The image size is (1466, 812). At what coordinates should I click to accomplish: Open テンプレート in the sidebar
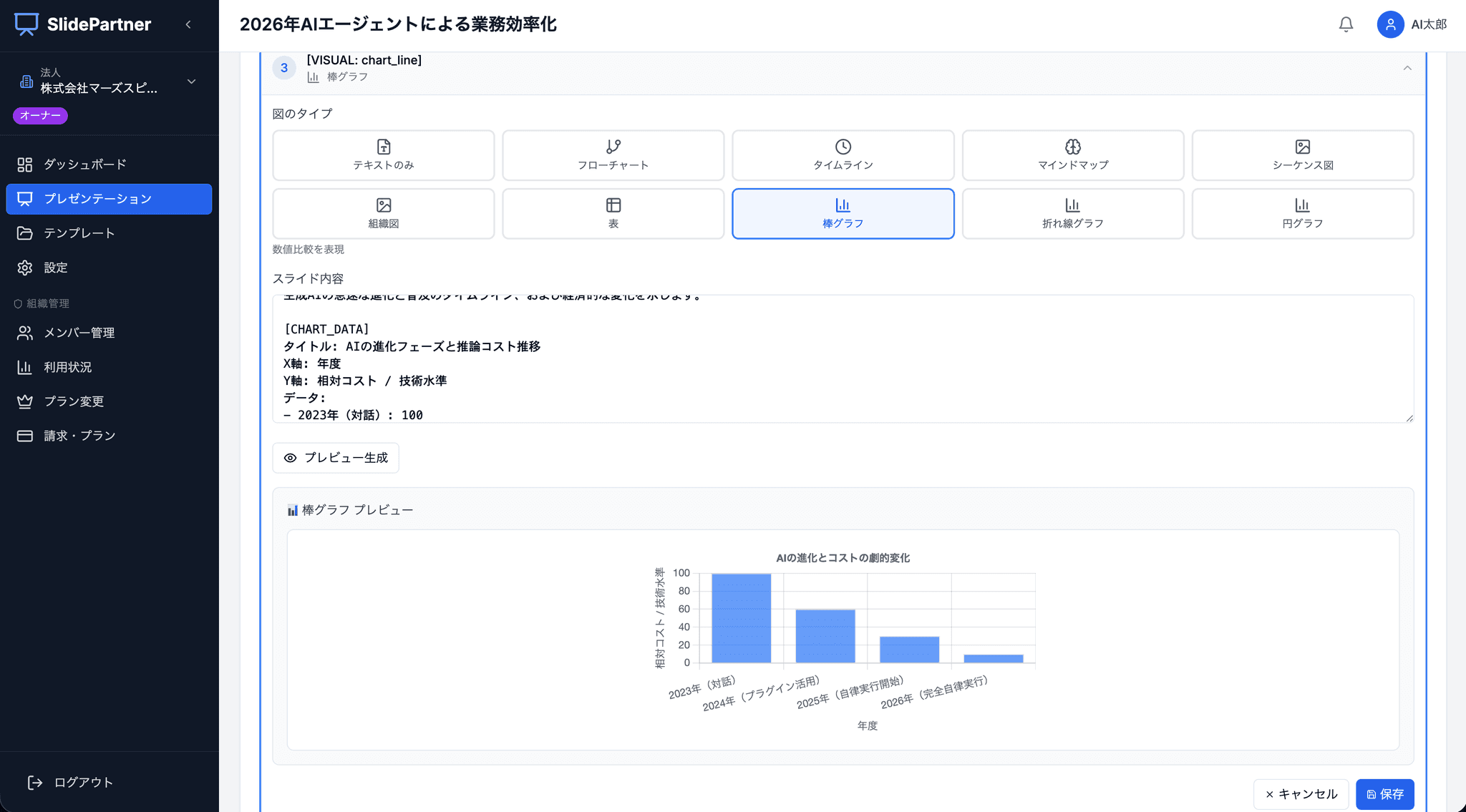coord(79,233)
